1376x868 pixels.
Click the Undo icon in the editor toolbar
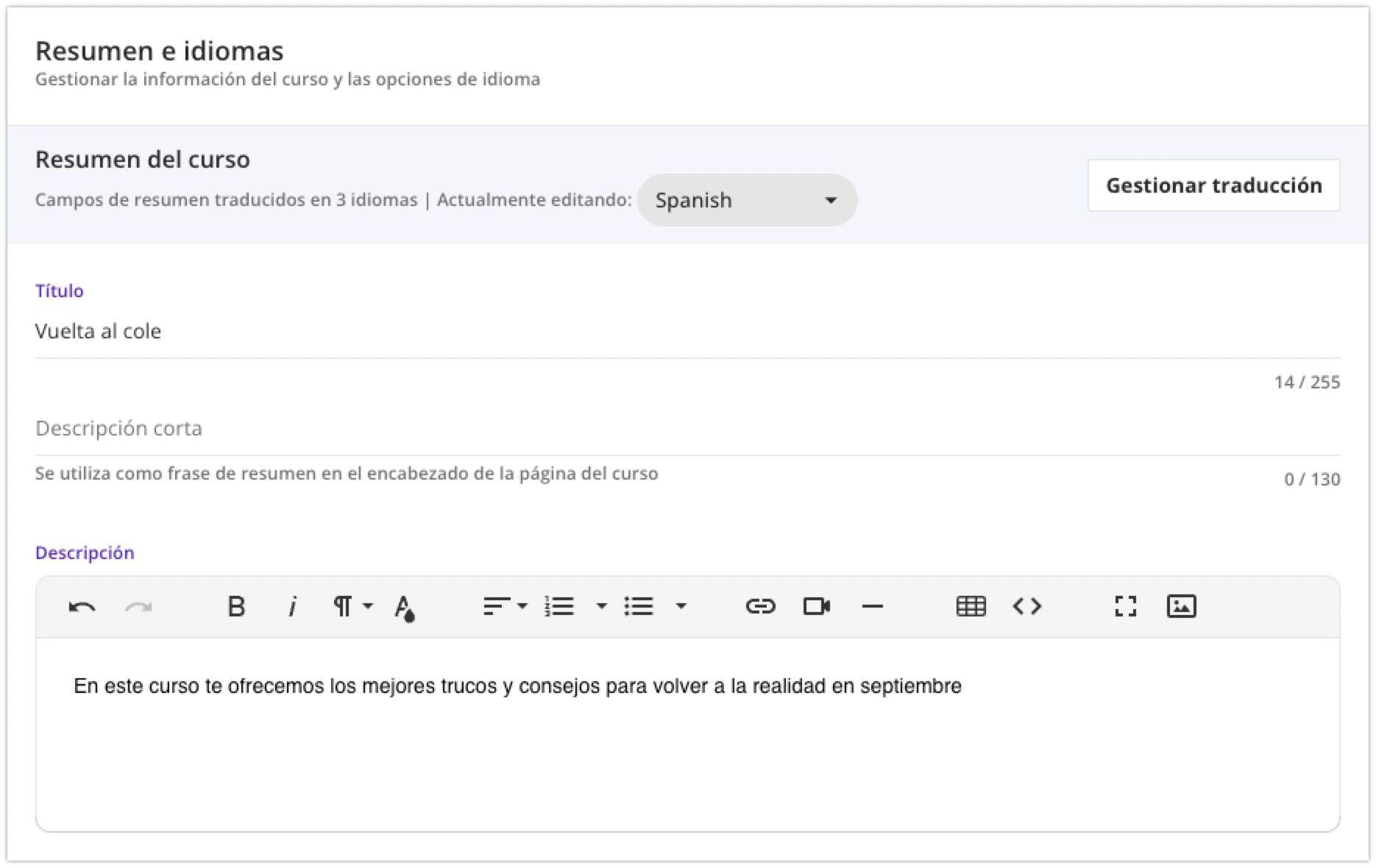[x=82, y=607]
